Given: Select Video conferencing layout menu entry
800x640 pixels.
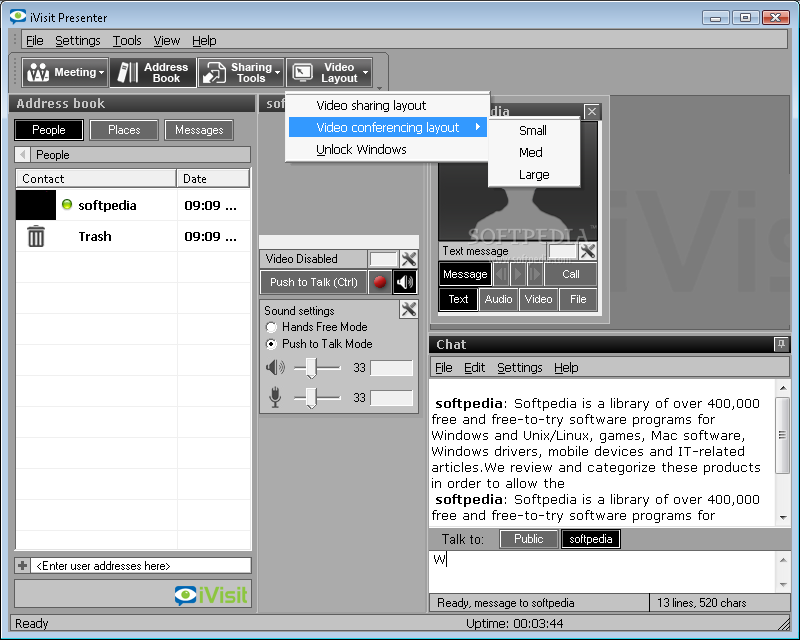Looking at the screenshot, I should (387, 127).
